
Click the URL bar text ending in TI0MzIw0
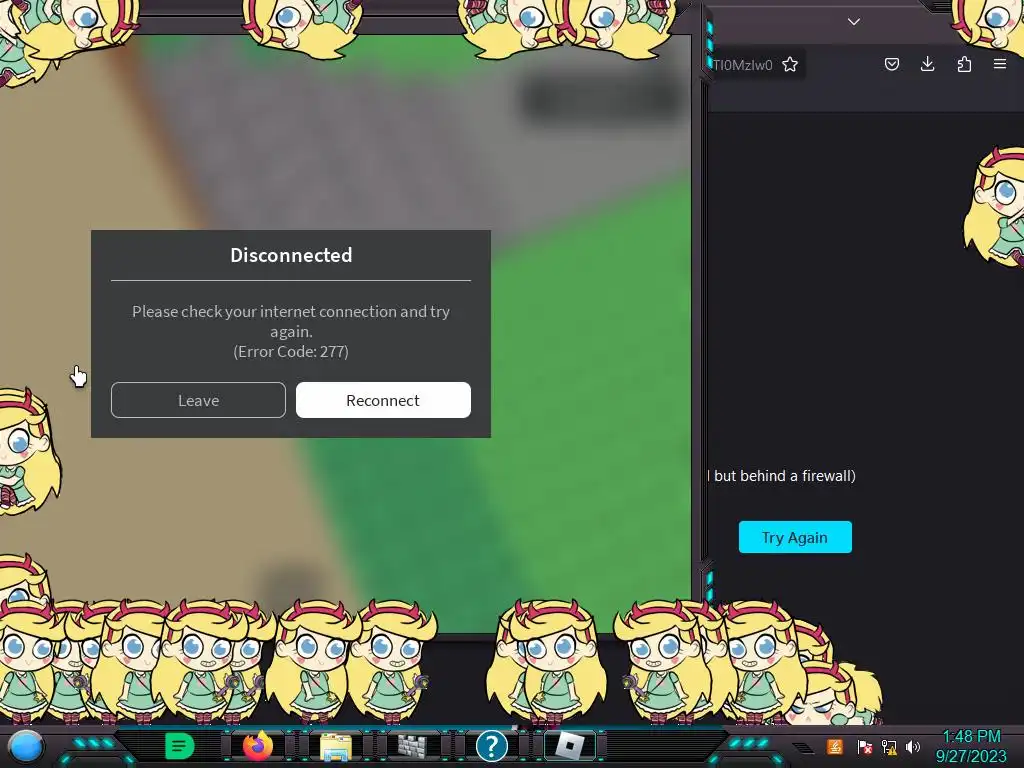click(743, 65)
